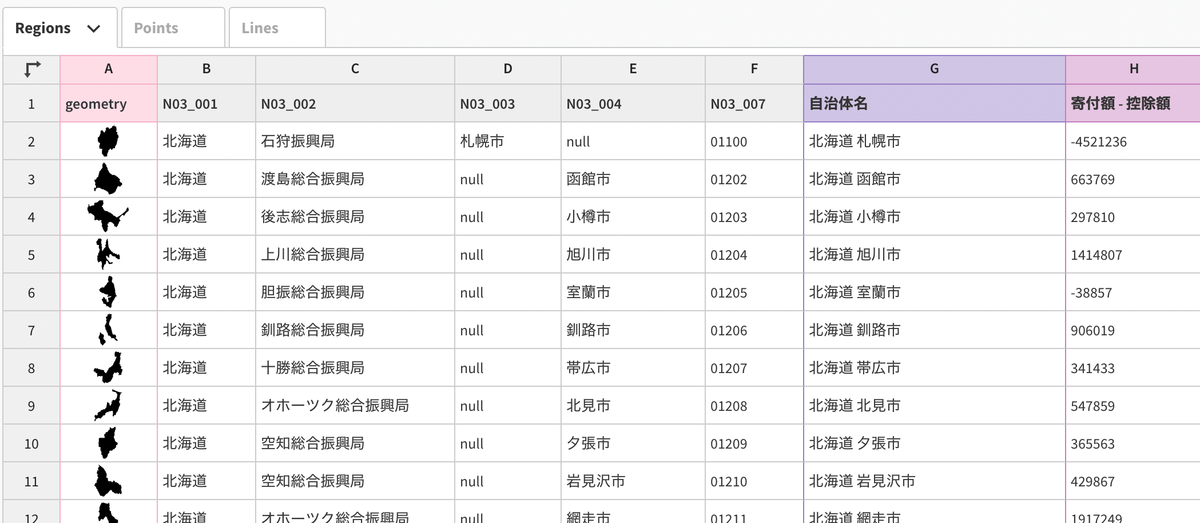Select column F header
The width and height of the screenshot is (1200, 523).
(x=754, y=69)
